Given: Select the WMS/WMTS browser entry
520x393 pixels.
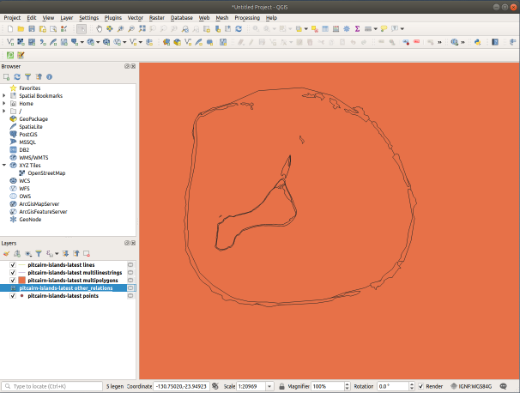Looking at the screenshot, I should click(34, 158).
